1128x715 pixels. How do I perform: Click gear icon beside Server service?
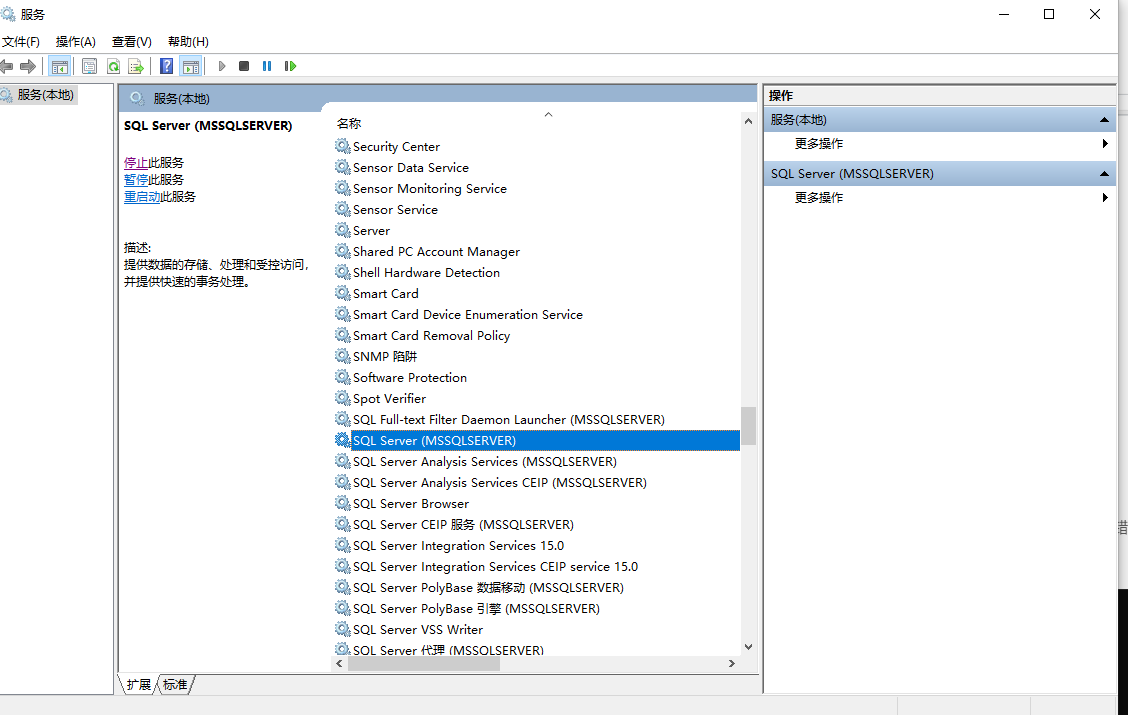pos(342,230)
